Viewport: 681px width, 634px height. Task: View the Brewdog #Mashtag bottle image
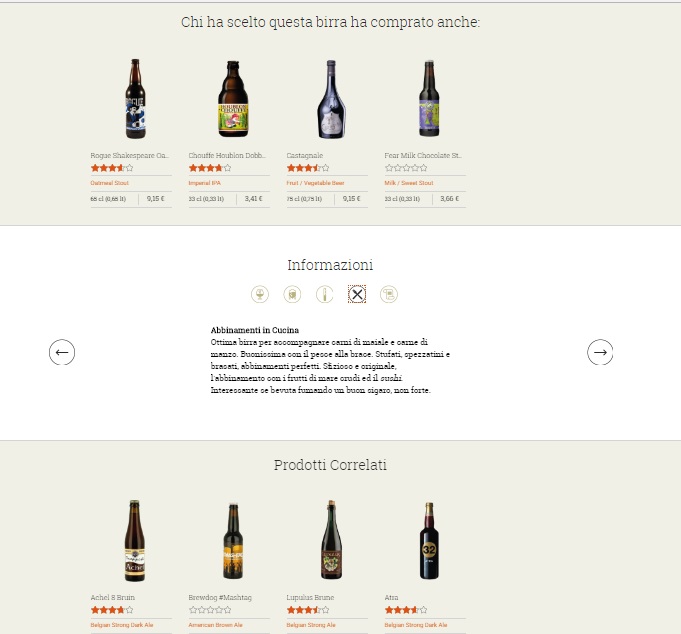click(x=233, y=541)
